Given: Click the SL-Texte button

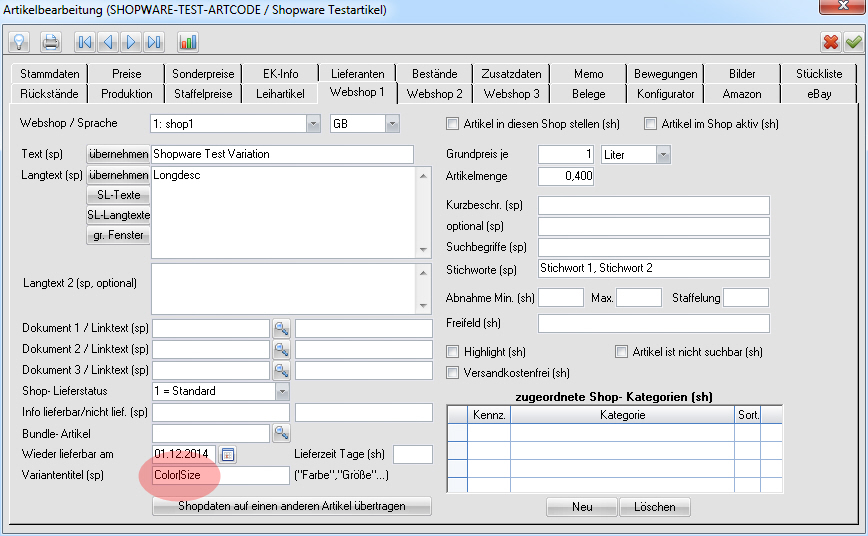Looking at the screenshot, I should pos(118,195).
